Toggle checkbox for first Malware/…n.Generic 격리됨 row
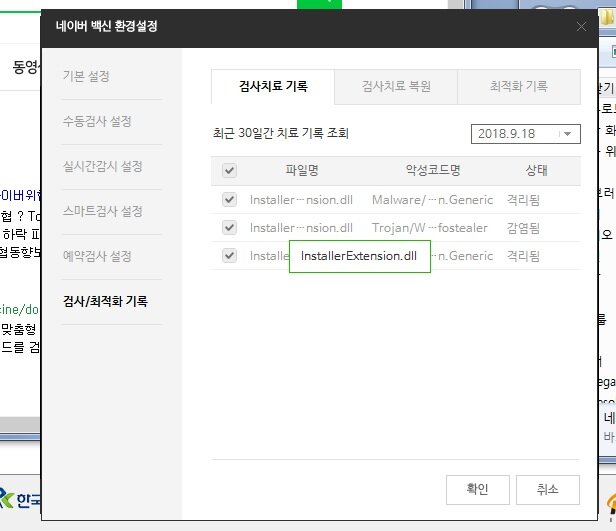 pos(229,200)
